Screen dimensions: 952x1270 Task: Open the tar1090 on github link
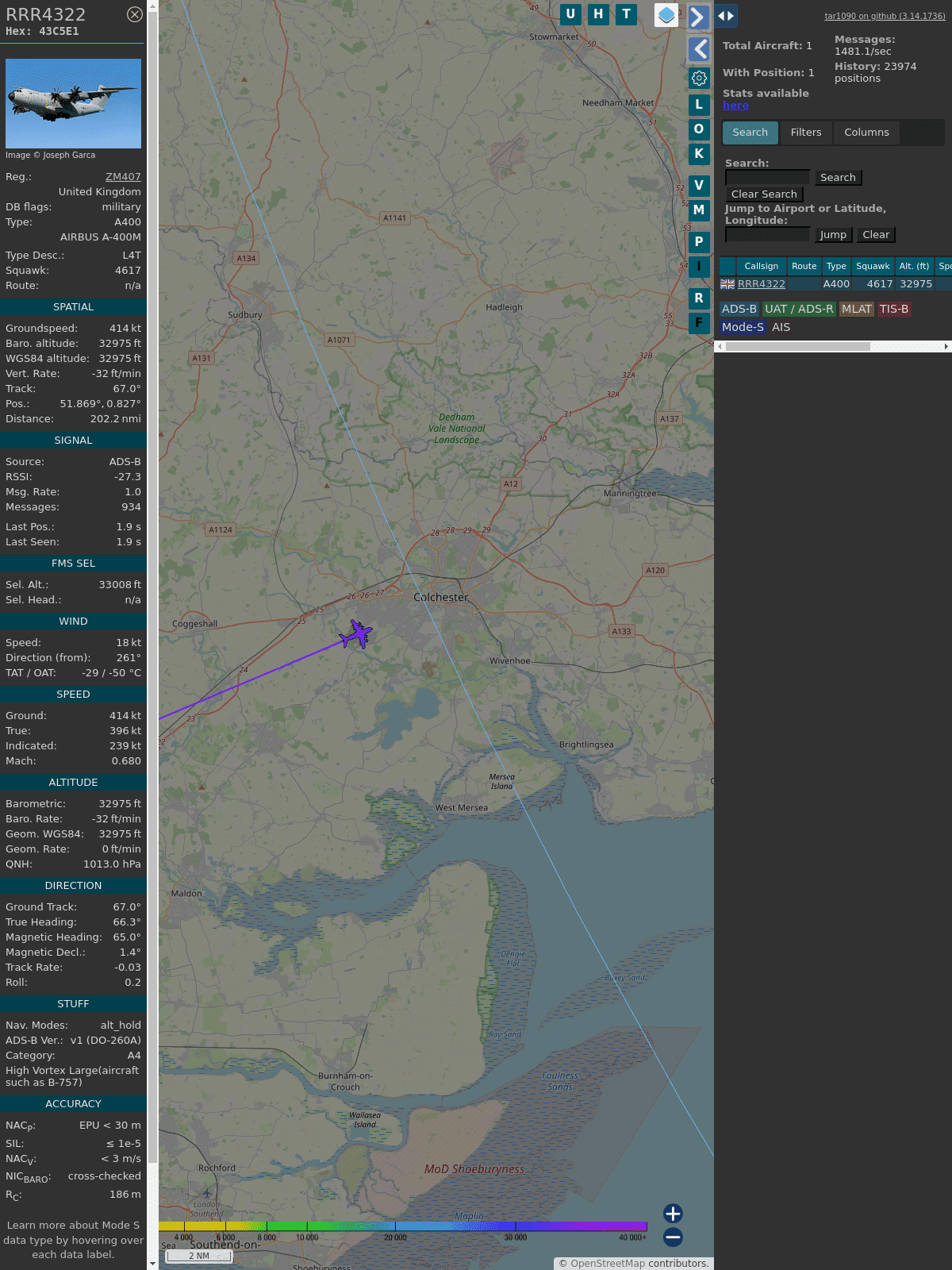point(885,16)
